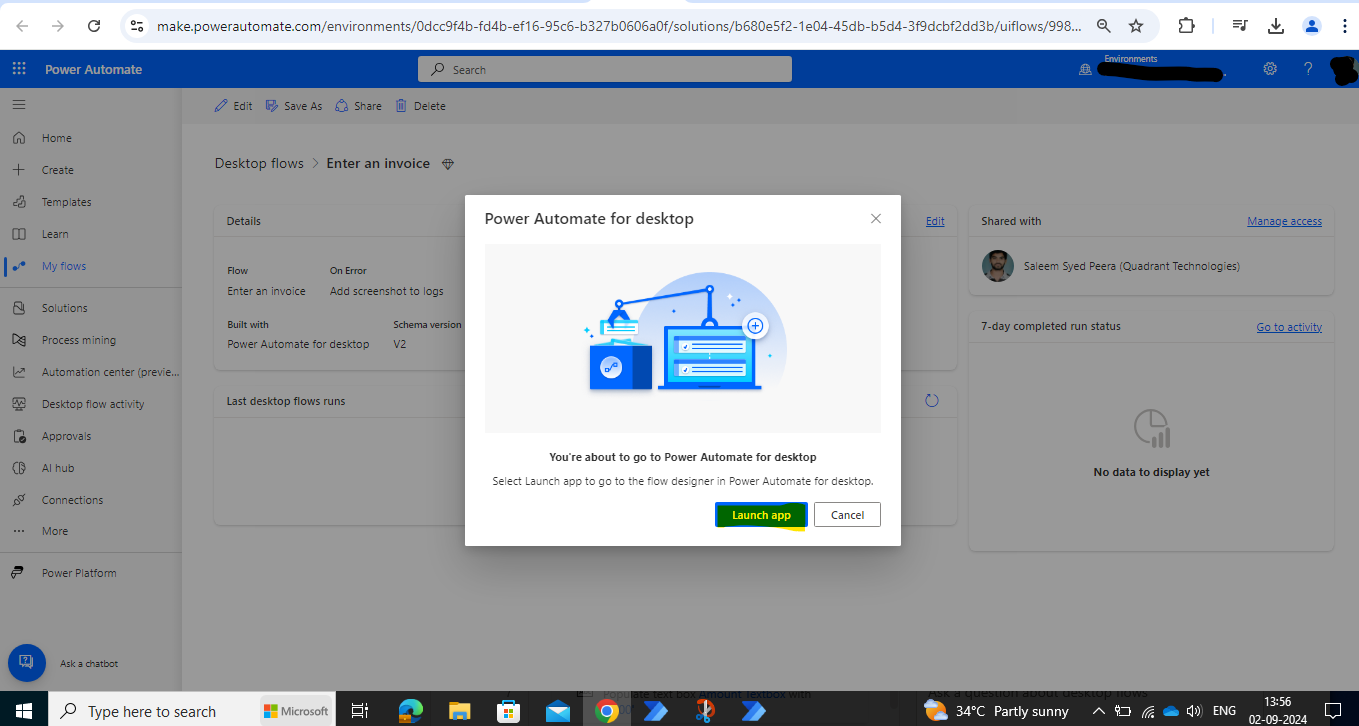Click the Power Automate search box
Viewport: 1359px width, 726px height.
click(605, 69)
